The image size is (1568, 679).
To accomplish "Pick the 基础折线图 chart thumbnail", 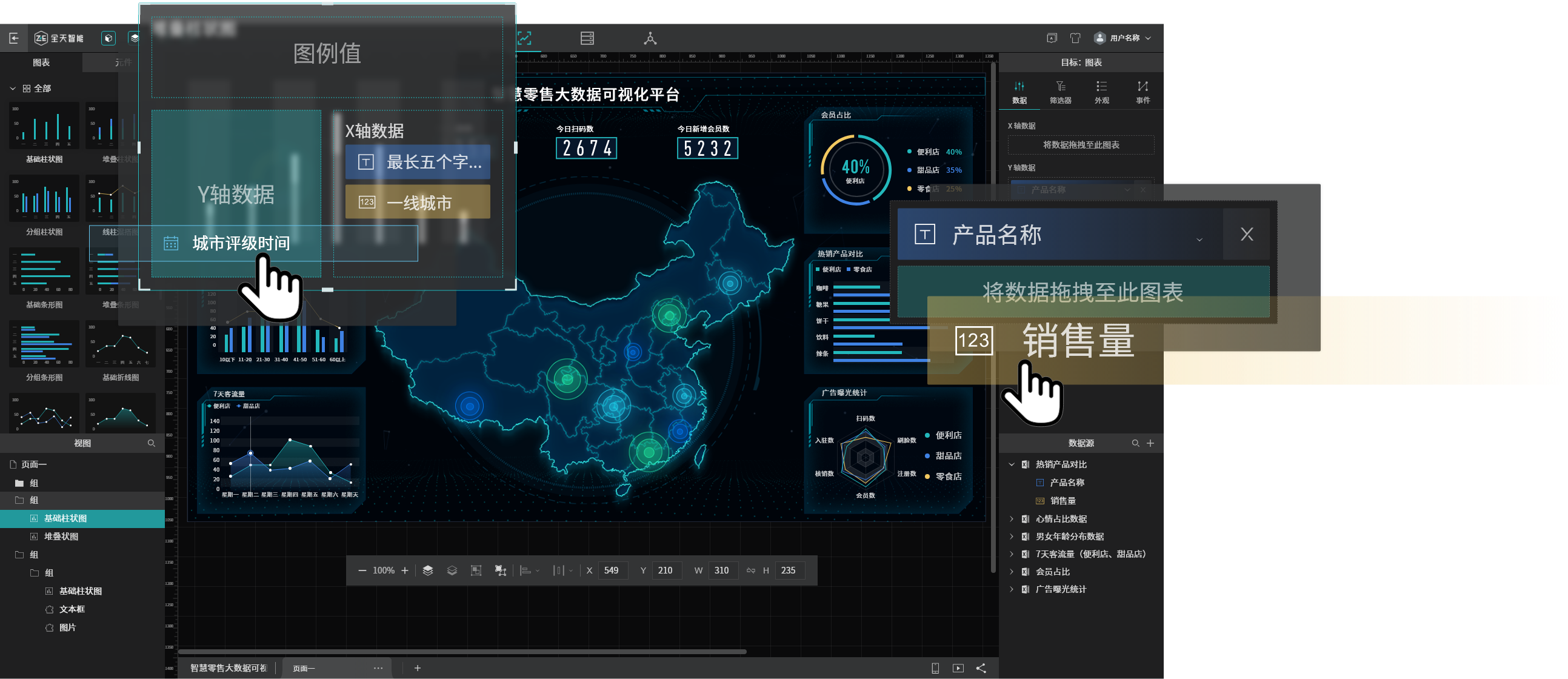I will tap(121, 344).
